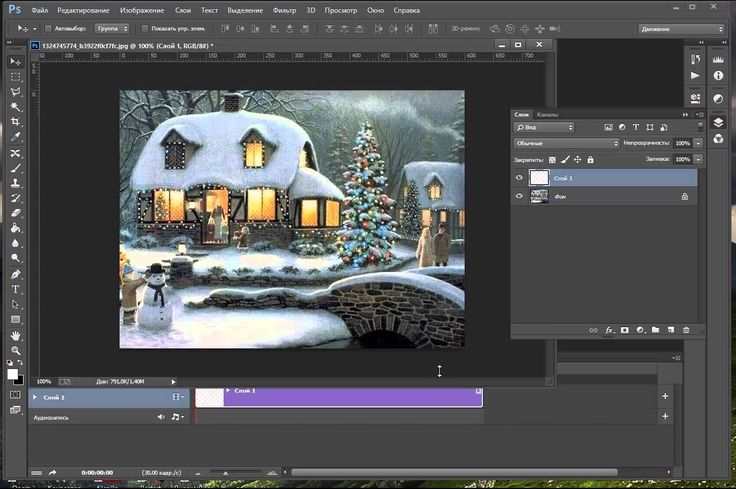Select the Horizontal Type tool
Image resolution: width=736 pixels, height=489 pixels.
(15, 289)
